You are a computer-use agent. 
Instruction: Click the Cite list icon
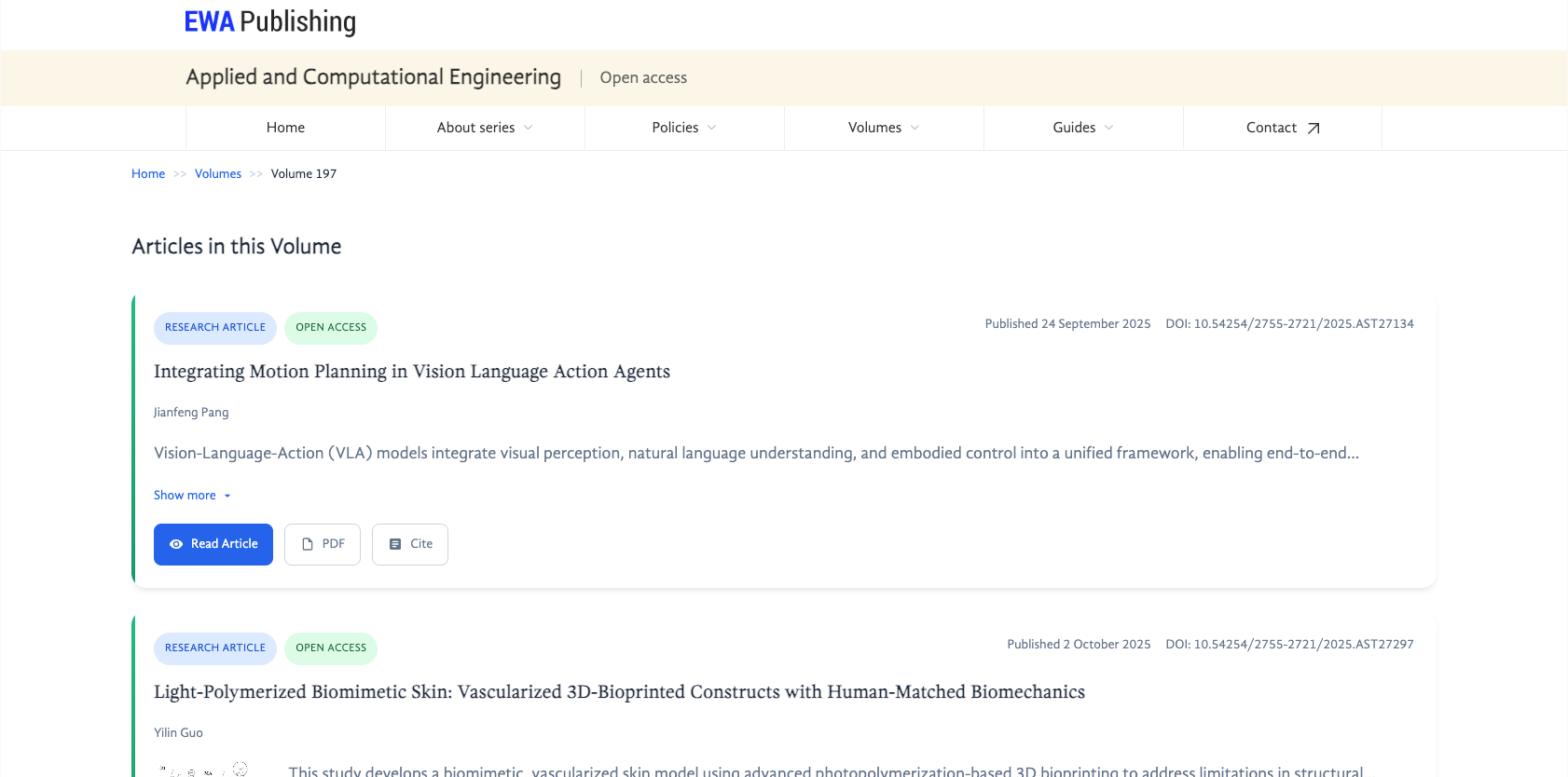395,544
